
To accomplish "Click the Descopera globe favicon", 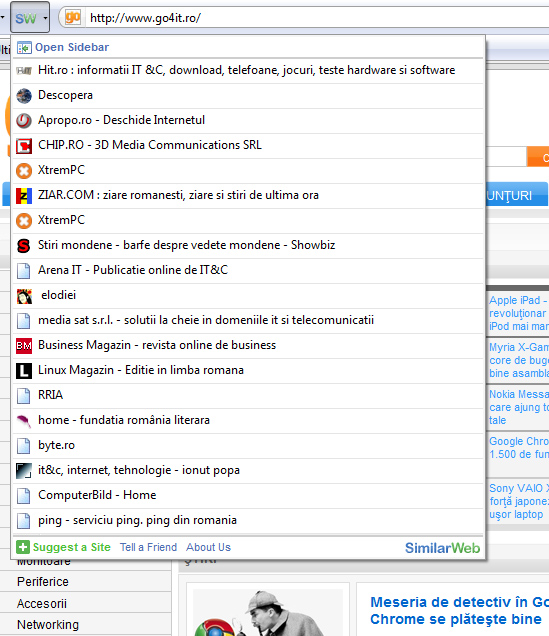I will click(24, 96).
